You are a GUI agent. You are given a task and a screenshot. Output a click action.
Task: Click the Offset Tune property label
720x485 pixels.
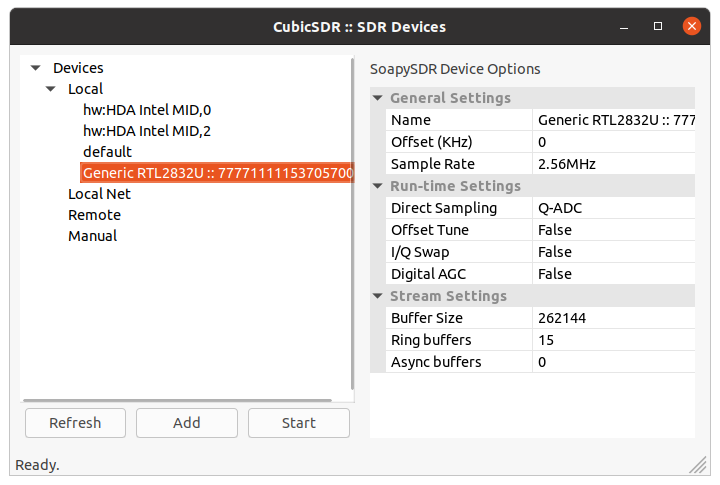pos(430,230)
